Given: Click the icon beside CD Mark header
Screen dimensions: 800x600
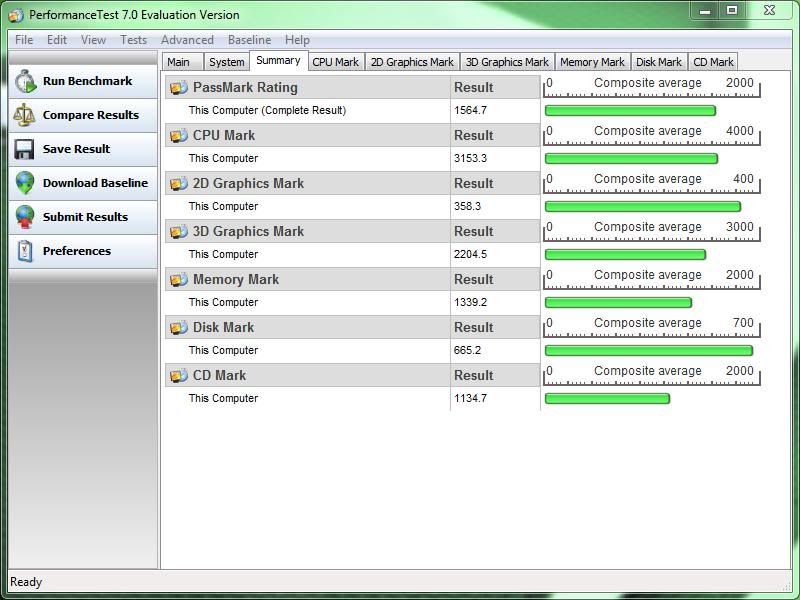Looking at the screenshot, I should [x=179, y=376].
